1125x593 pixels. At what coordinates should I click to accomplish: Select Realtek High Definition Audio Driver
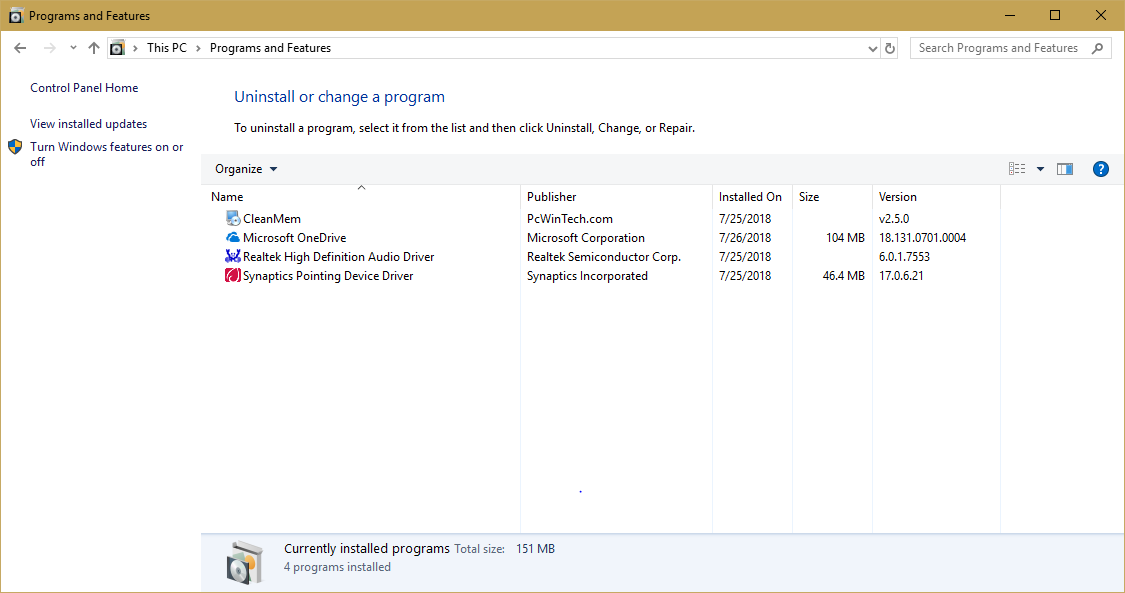(339, 257)
